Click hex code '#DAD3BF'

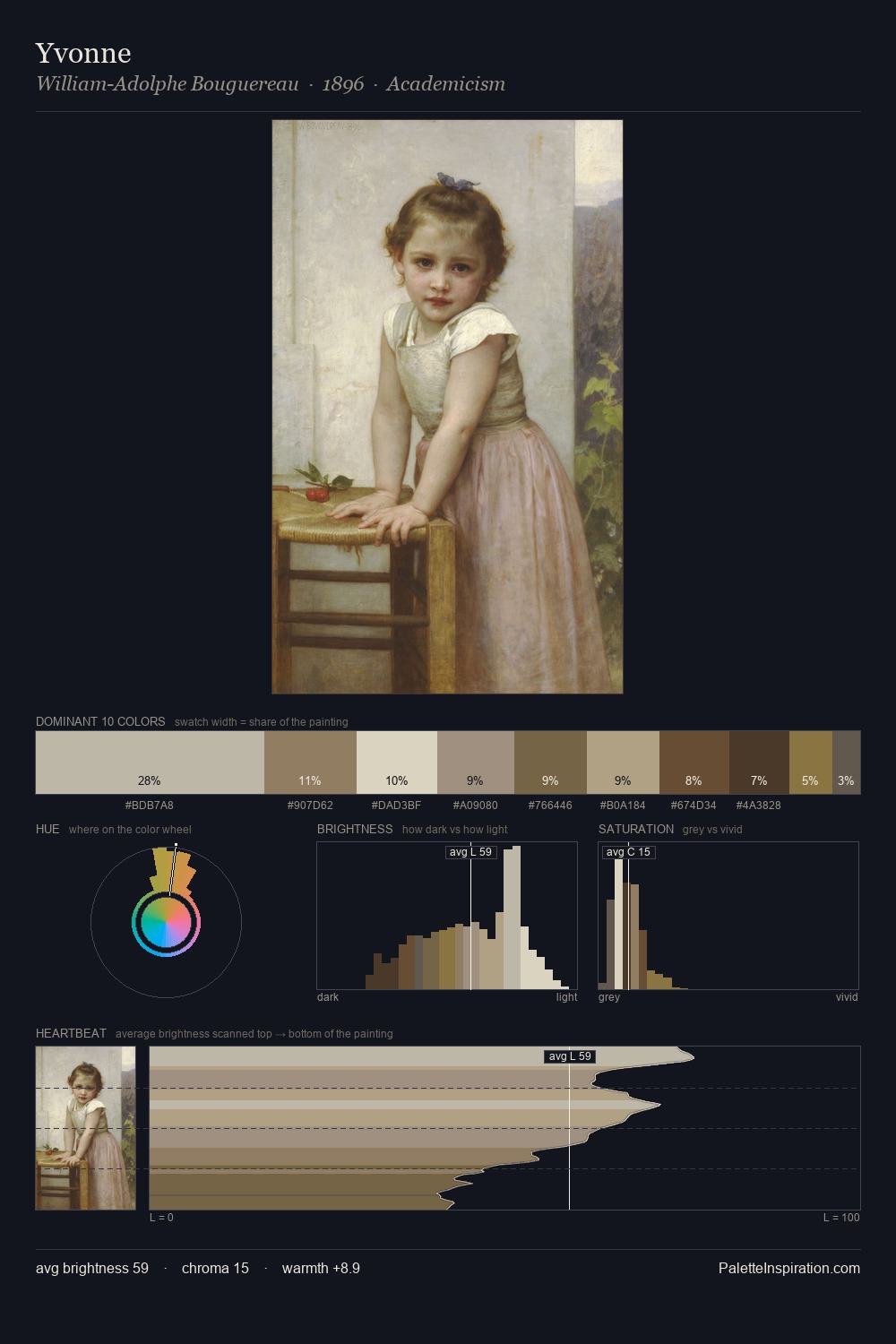(x=397, y=806)
